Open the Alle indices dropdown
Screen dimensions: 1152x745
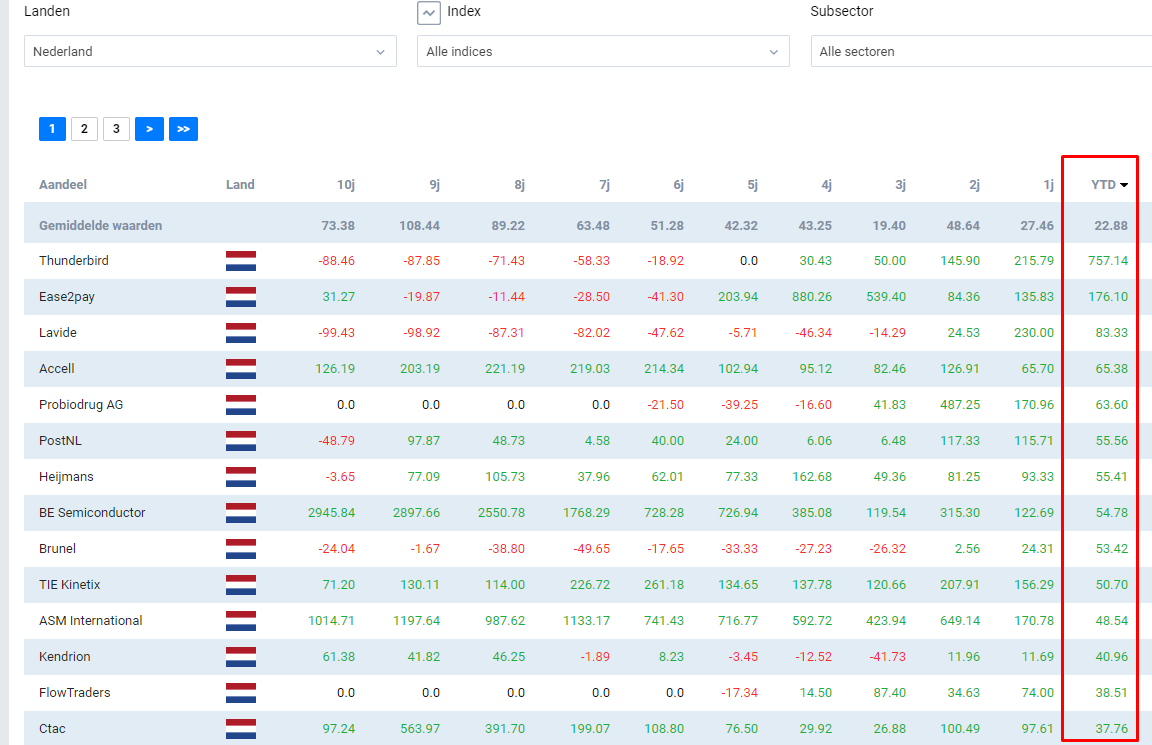click(x=603, y=51)
